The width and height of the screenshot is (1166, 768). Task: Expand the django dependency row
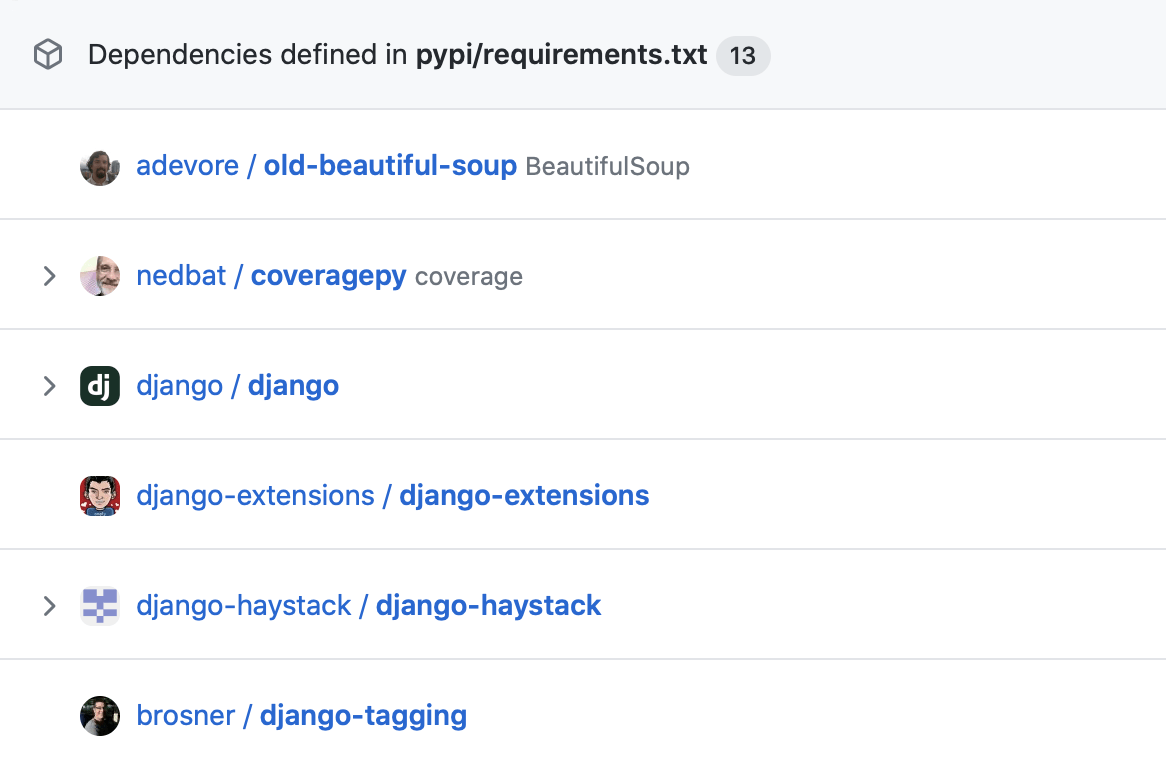[x=49, y=386]
